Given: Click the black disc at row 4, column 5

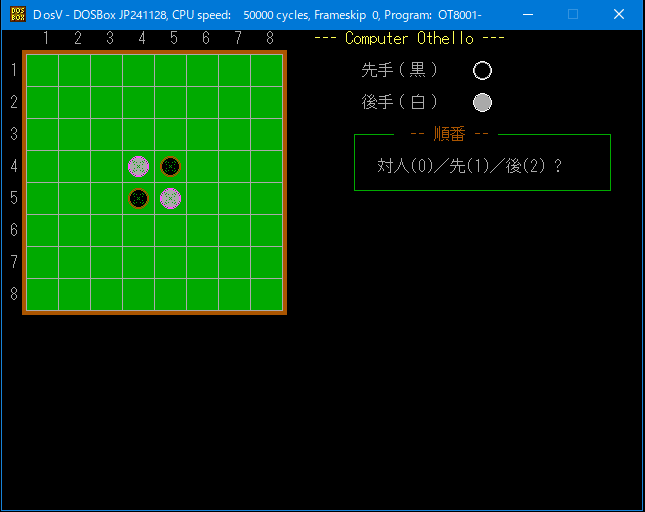Looking at the screenshot, I should (x=170, y=166).
